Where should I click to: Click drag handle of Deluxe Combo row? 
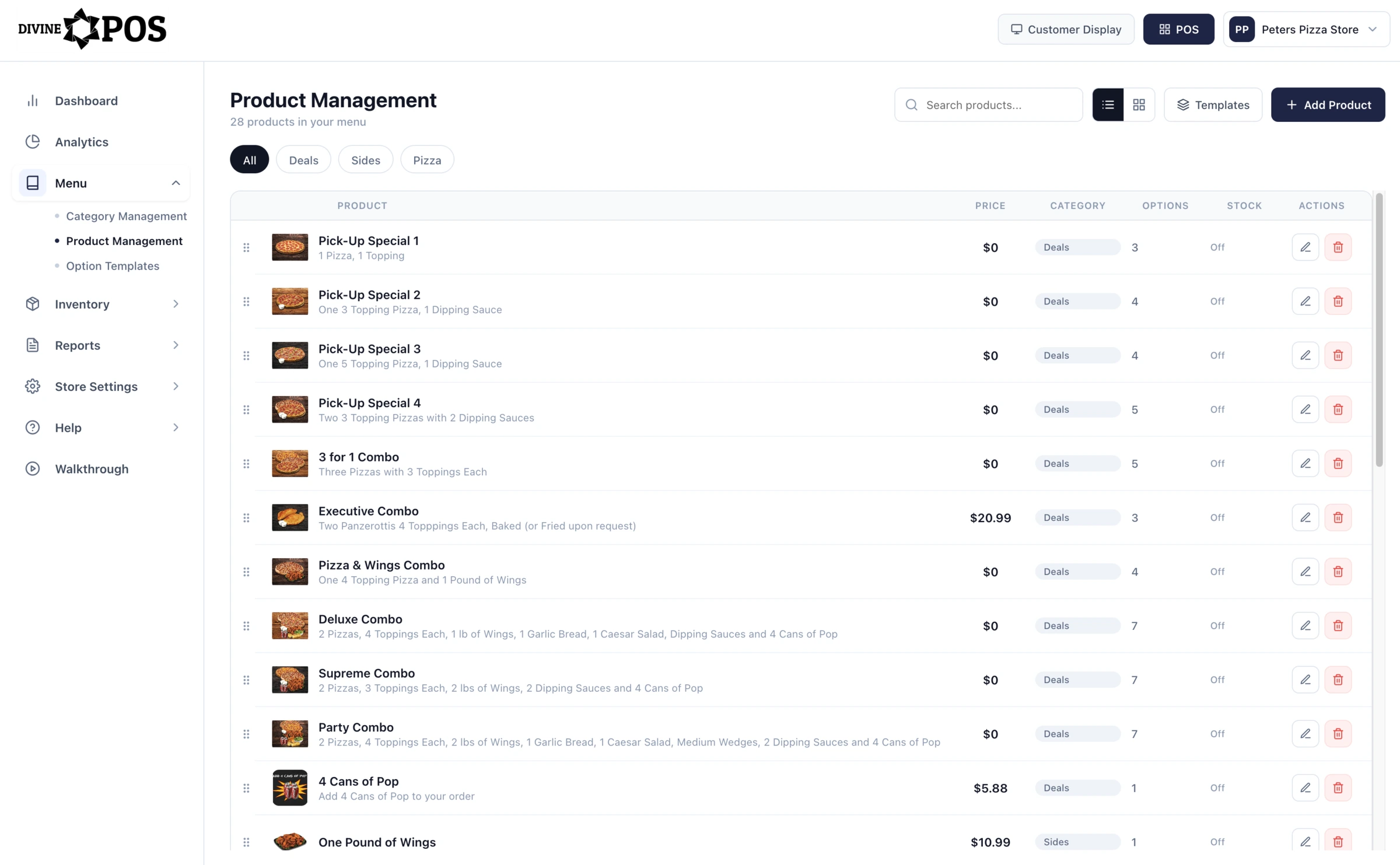(x=246, y=626)
